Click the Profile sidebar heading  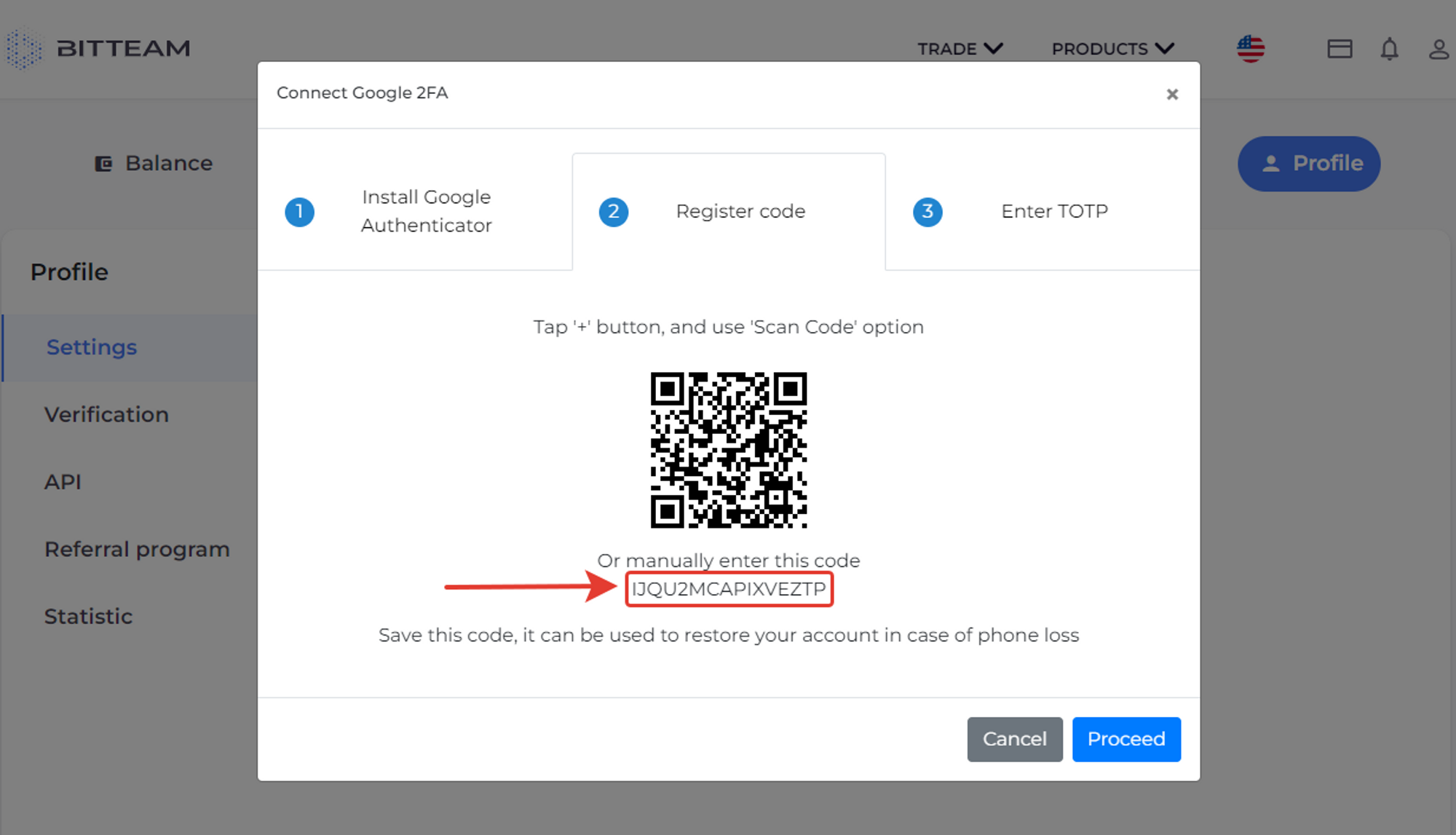tap(69, 272)
